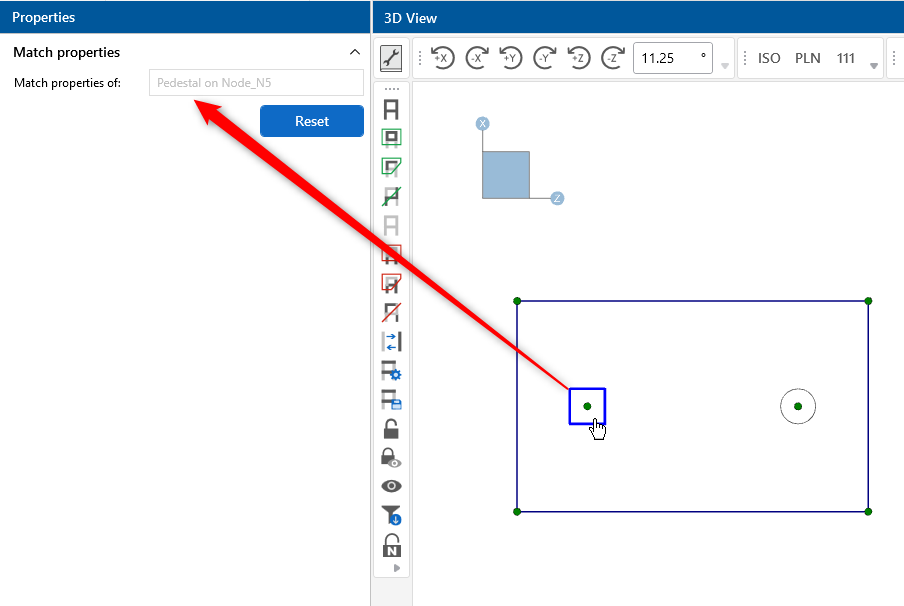Select the 111 view preset
This screenshot has width=904, height=606.
tap(846, 58)
